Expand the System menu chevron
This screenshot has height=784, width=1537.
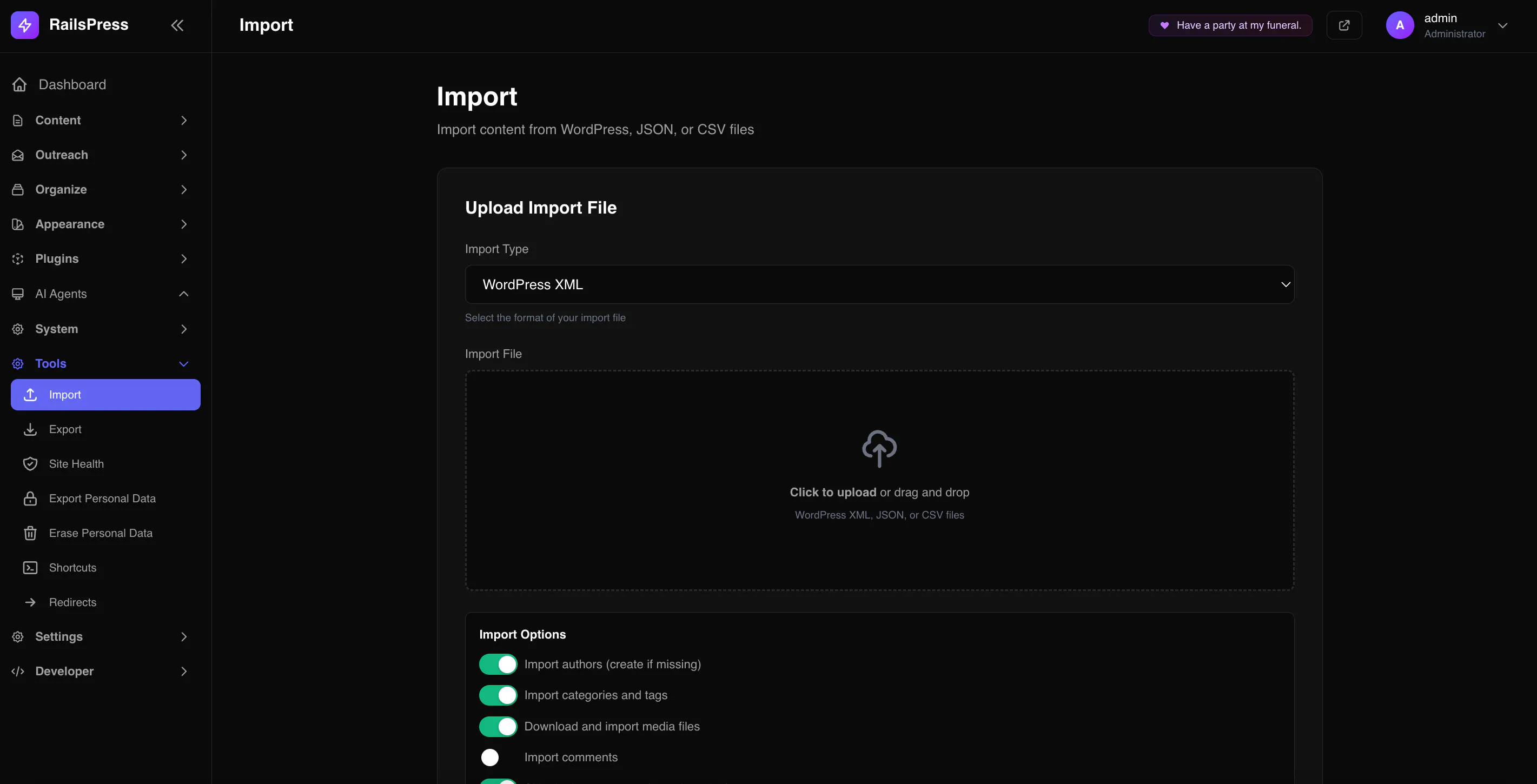click(184, 329)
